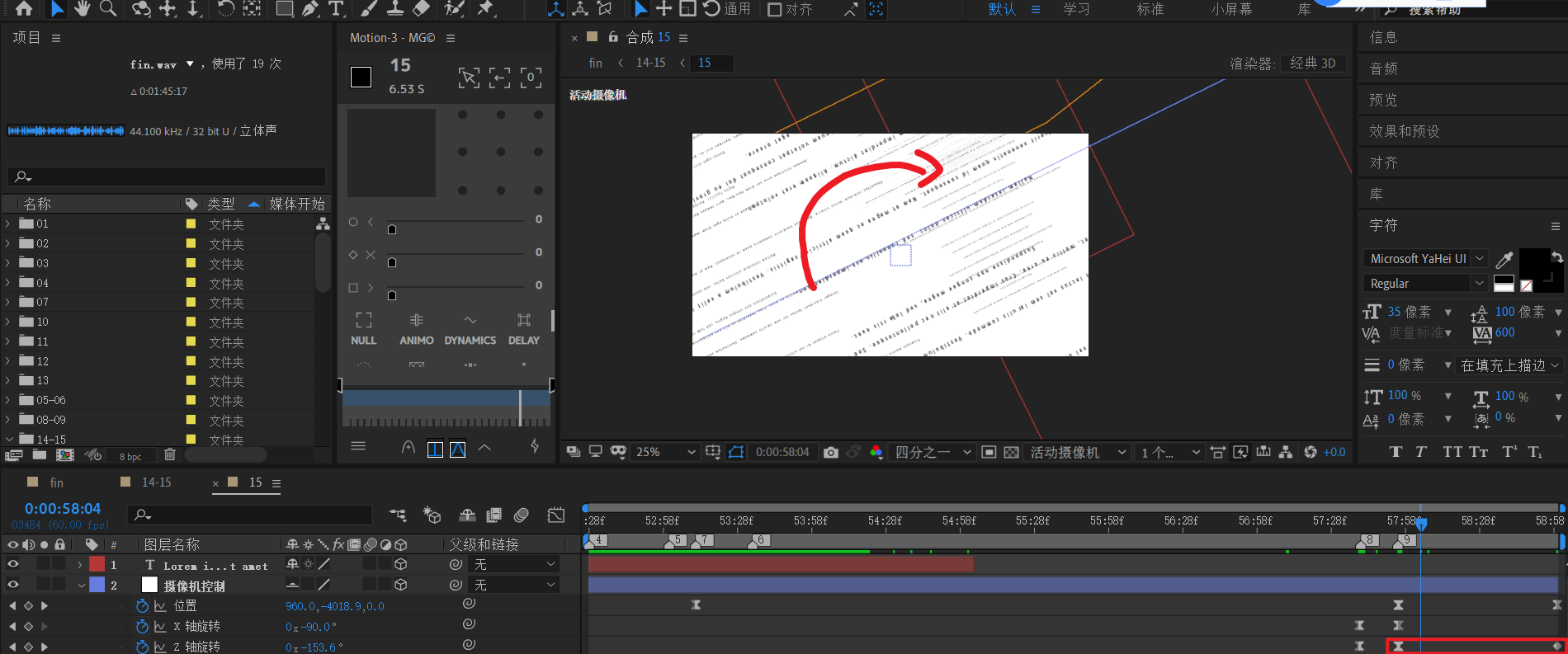Toggle X 轴旋转 stopwatch
Viewport: 1568px width, 654px height.
[142, 626]
